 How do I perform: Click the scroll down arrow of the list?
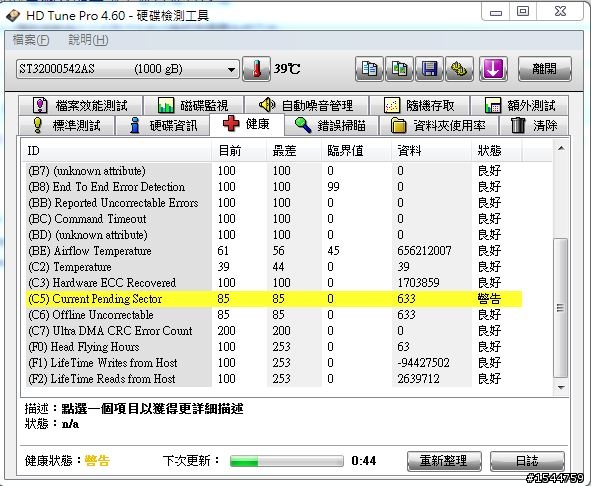pos(561,388)
